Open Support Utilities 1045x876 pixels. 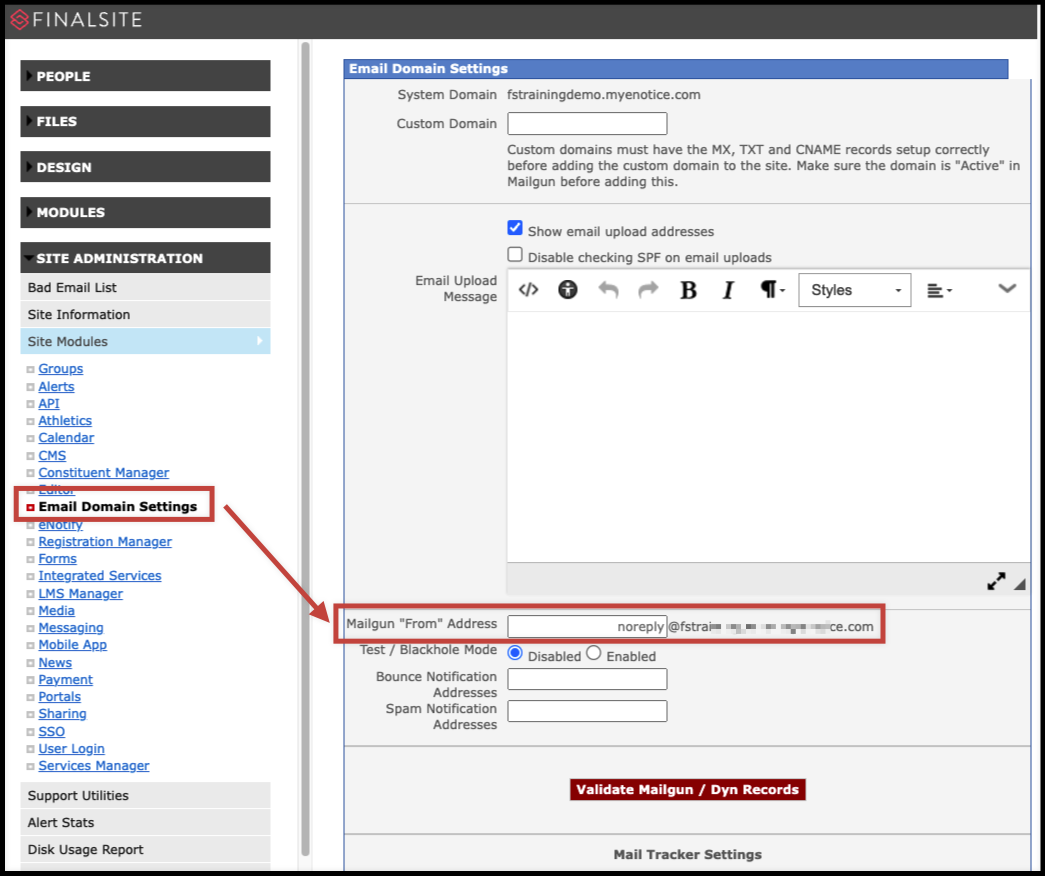(145, 795)
